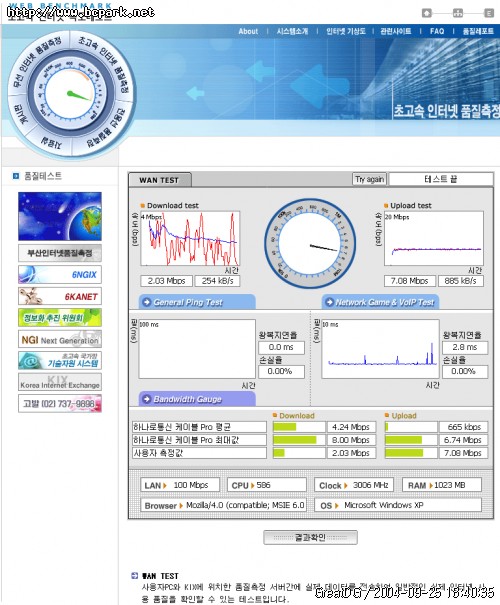Click the green needle gauge in the dial
The height and width of the screenshot is (605, 500).
(x=70, y=94)
